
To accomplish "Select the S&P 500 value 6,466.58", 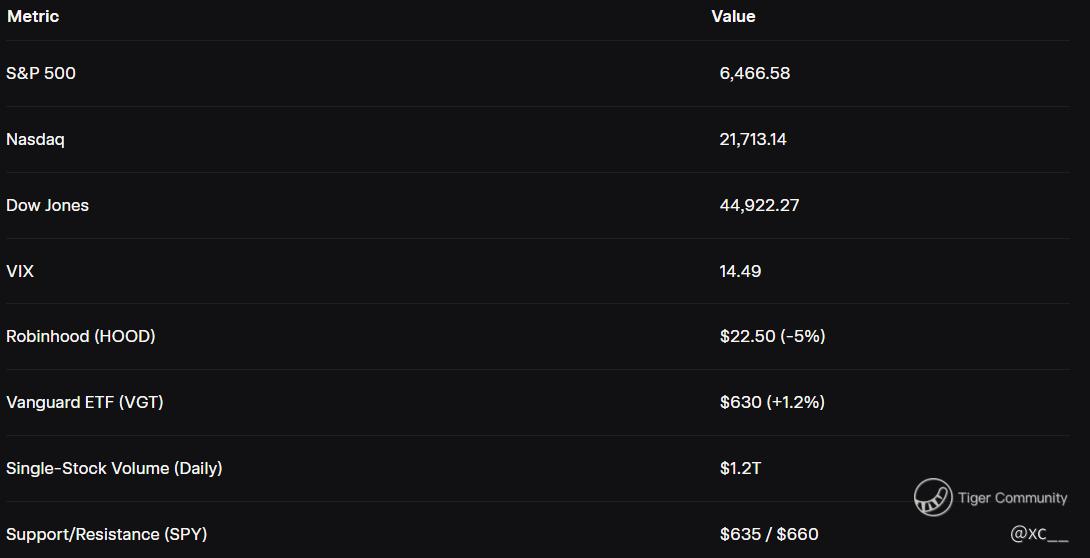I will (755, 73).
